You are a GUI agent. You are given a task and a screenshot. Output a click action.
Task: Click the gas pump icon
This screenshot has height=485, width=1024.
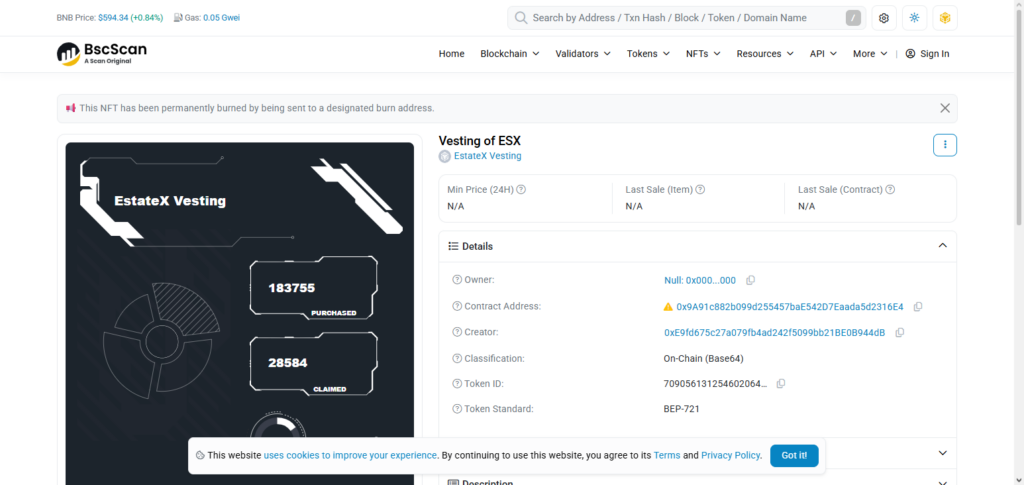coord(178,18)
